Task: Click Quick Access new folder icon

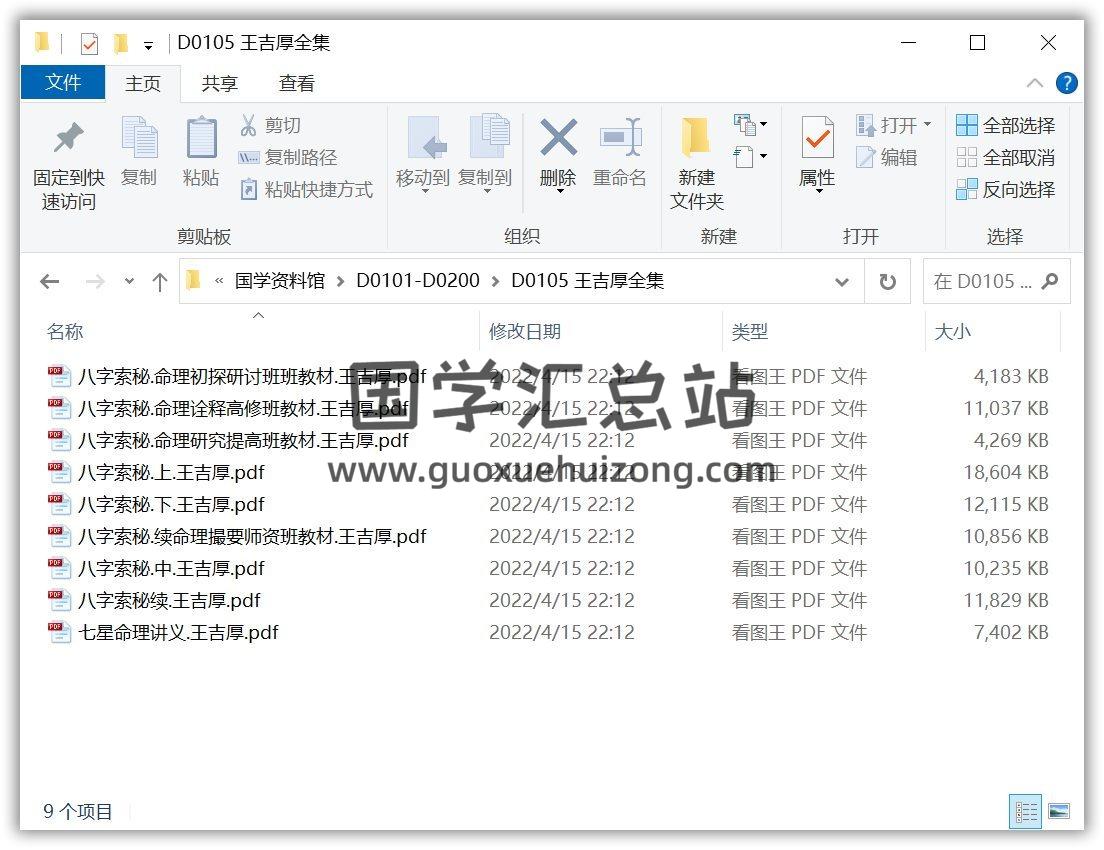Action: [x=120, y=43]
